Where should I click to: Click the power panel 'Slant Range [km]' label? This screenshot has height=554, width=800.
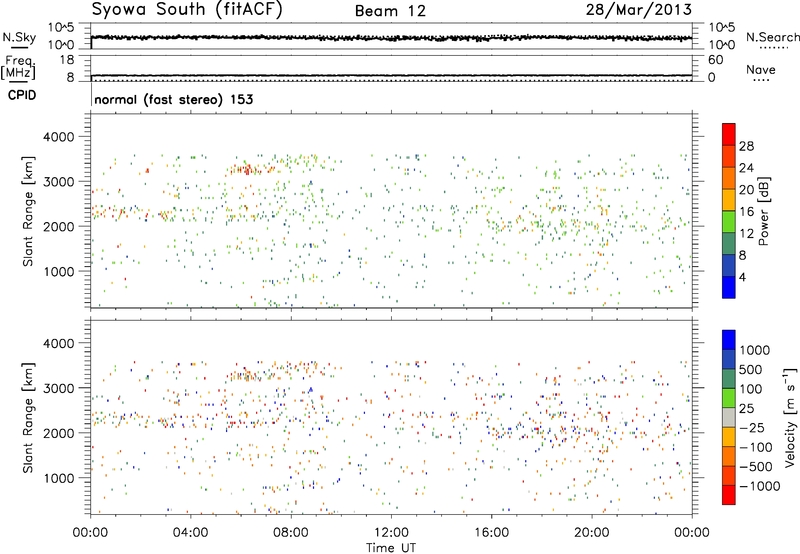[x=28, y=211]
